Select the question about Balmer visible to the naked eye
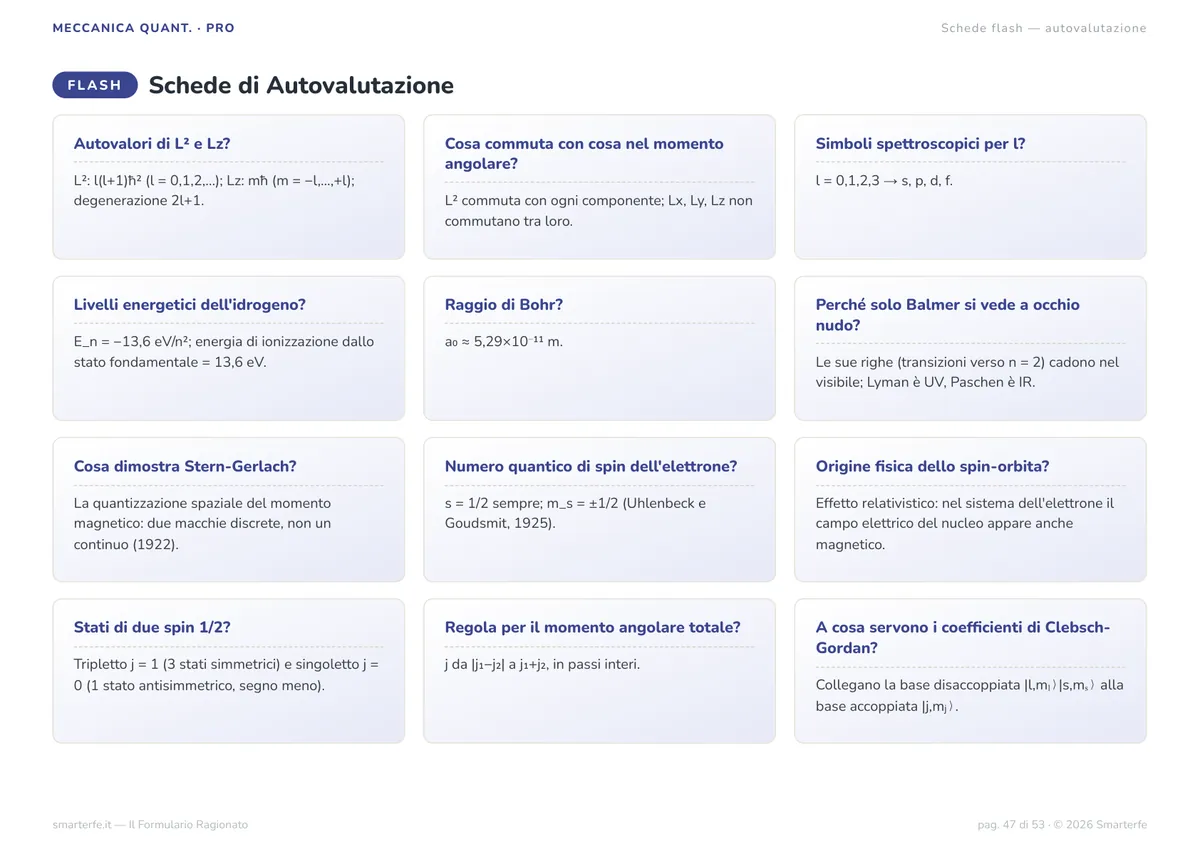The height and width of the screenshot is (849, 1200). tap(948, 315)
